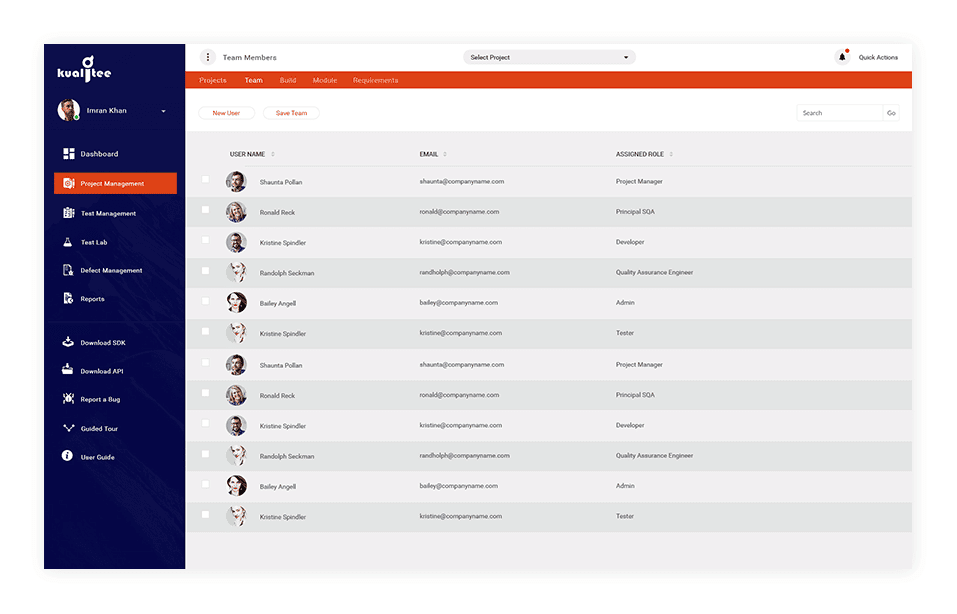The width and height of the screenshot is (957, 614).
Task: Open Test Lab from the sidebar
Action: [94, 242]
